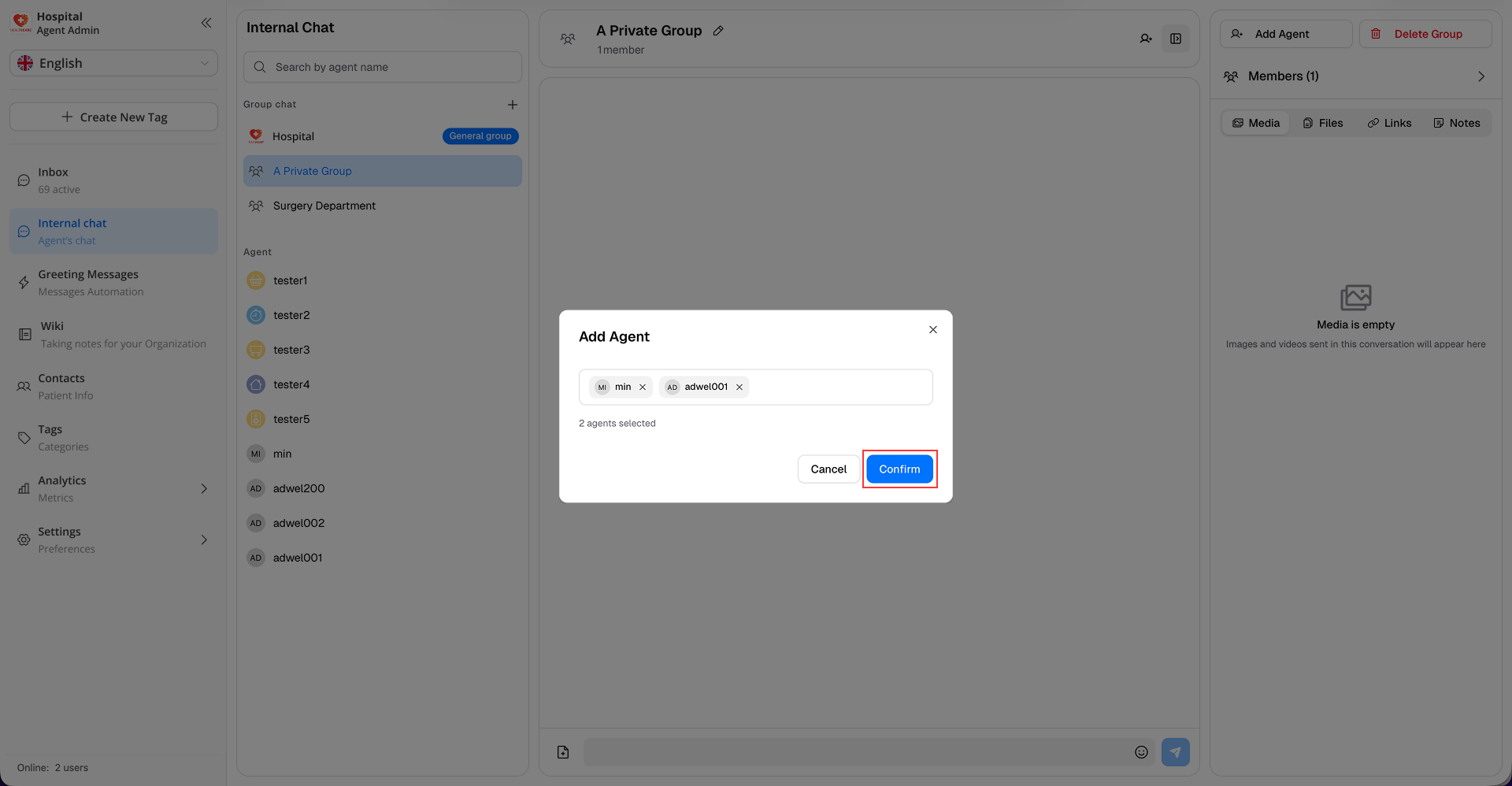Click the emoji picker in the message input
1512x786 pixels.
(x=1141, y=751)
